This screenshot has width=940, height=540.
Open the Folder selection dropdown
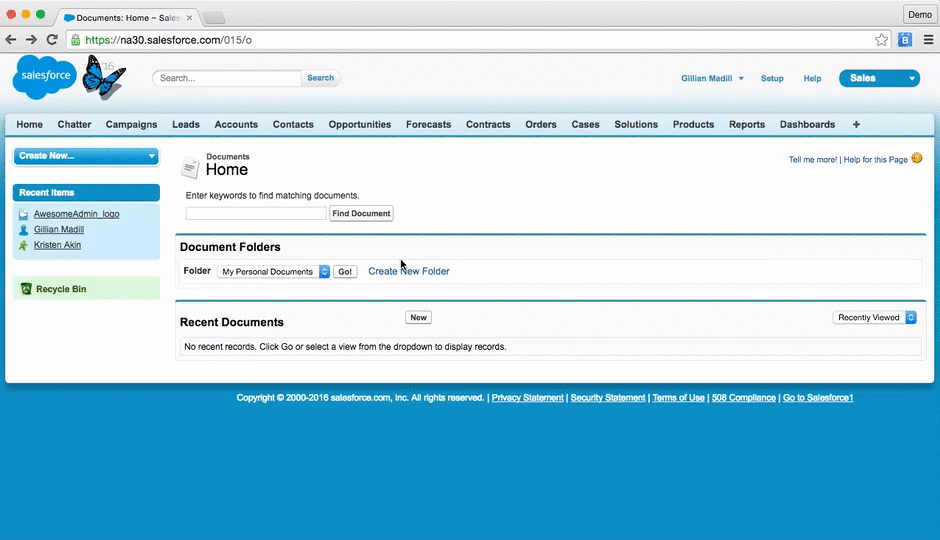click(x=273, y=271)
